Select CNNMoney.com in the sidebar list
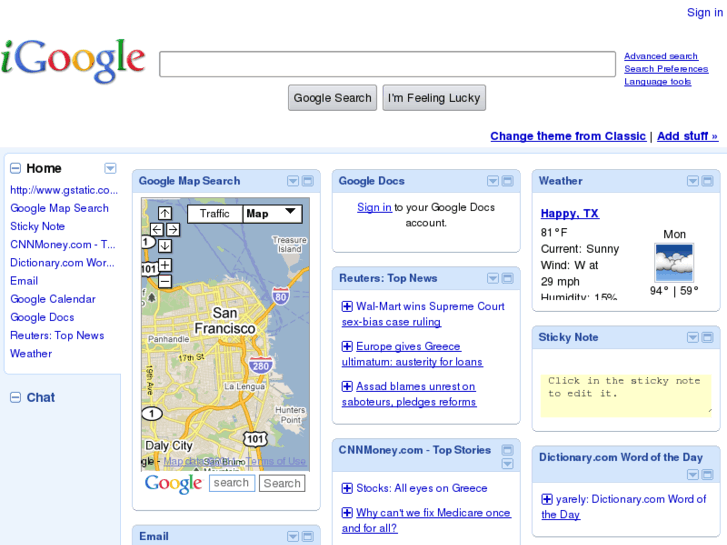This screenshot has width=727, height=545. [x=63, y=244]
